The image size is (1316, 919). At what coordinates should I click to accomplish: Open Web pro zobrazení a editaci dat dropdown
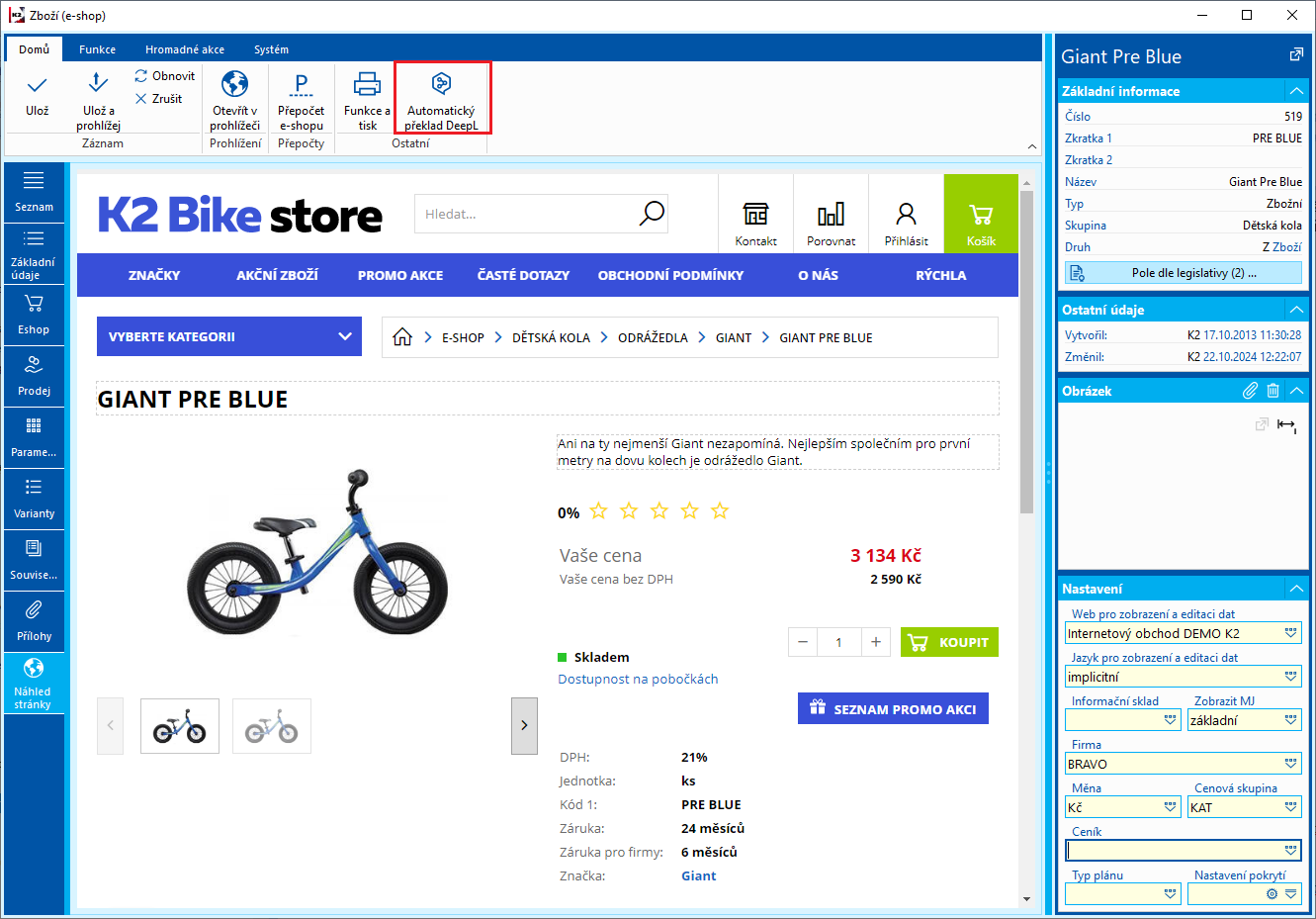(1291, 633)
